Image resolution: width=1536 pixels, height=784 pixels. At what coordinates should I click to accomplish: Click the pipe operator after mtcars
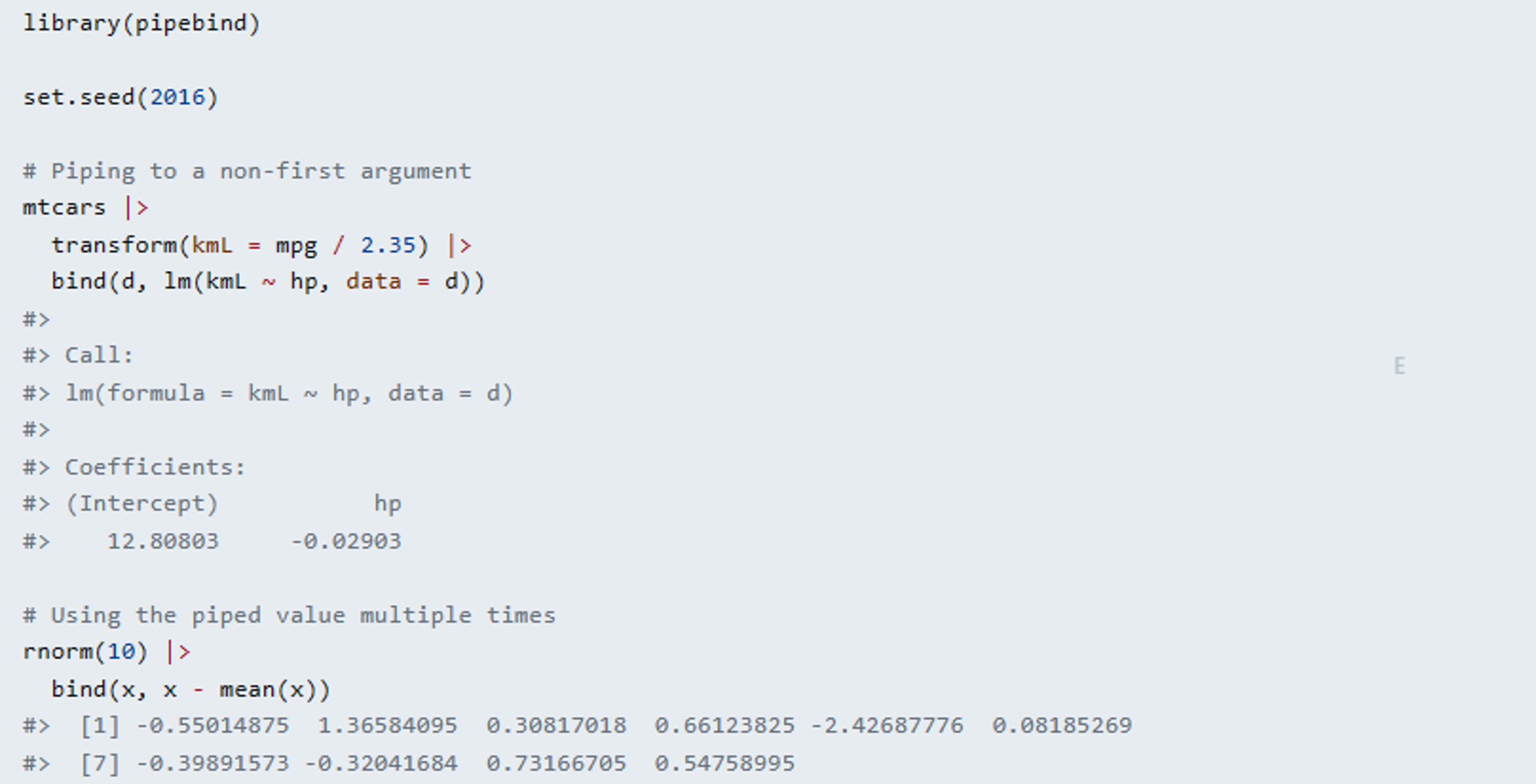137,208
